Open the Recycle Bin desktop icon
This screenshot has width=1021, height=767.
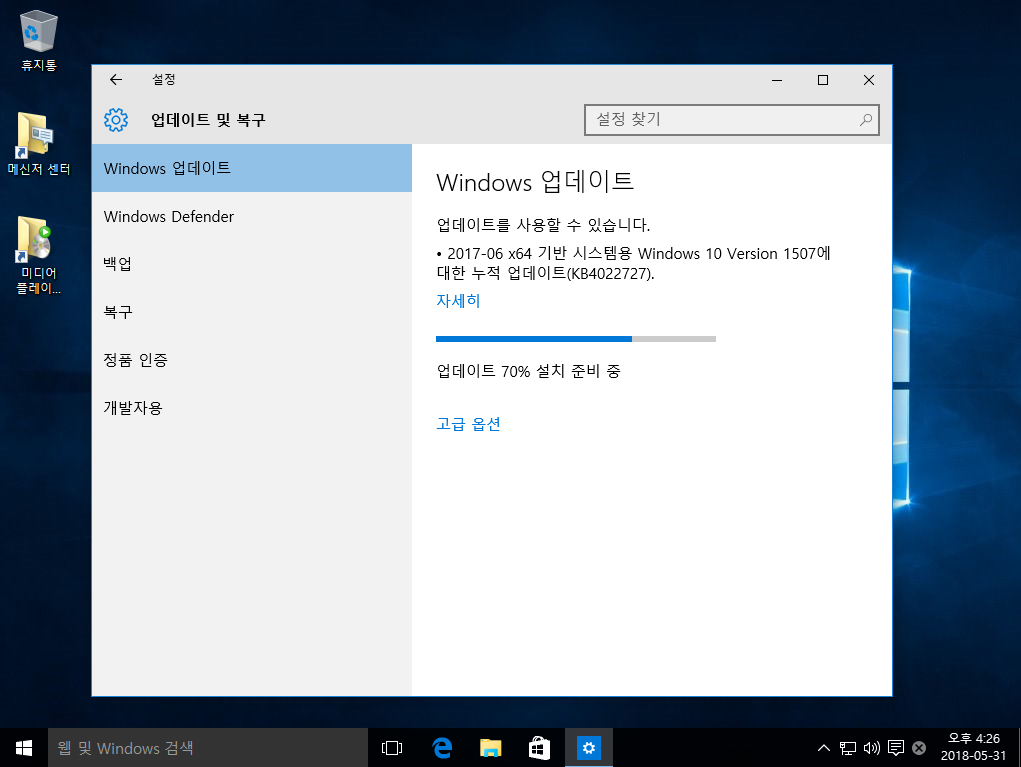pos(39,40)
